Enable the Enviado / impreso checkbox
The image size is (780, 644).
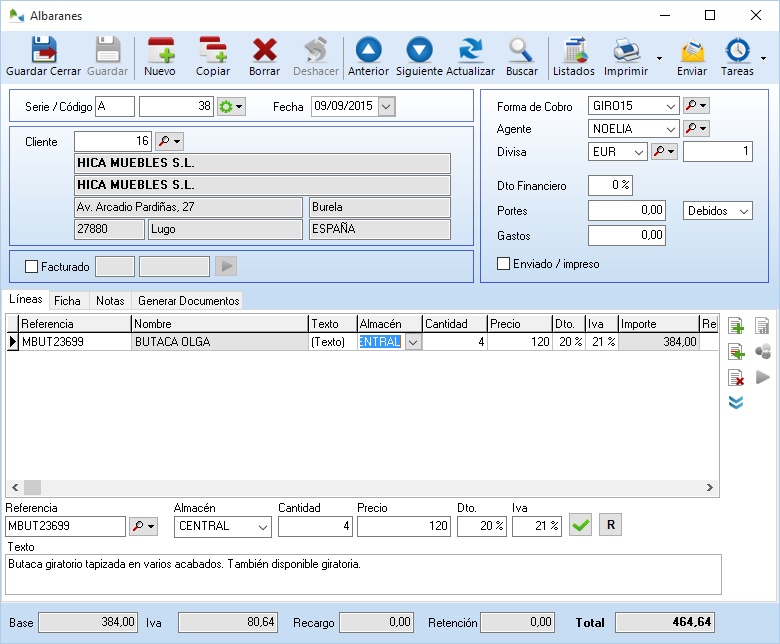pos(504,264)
